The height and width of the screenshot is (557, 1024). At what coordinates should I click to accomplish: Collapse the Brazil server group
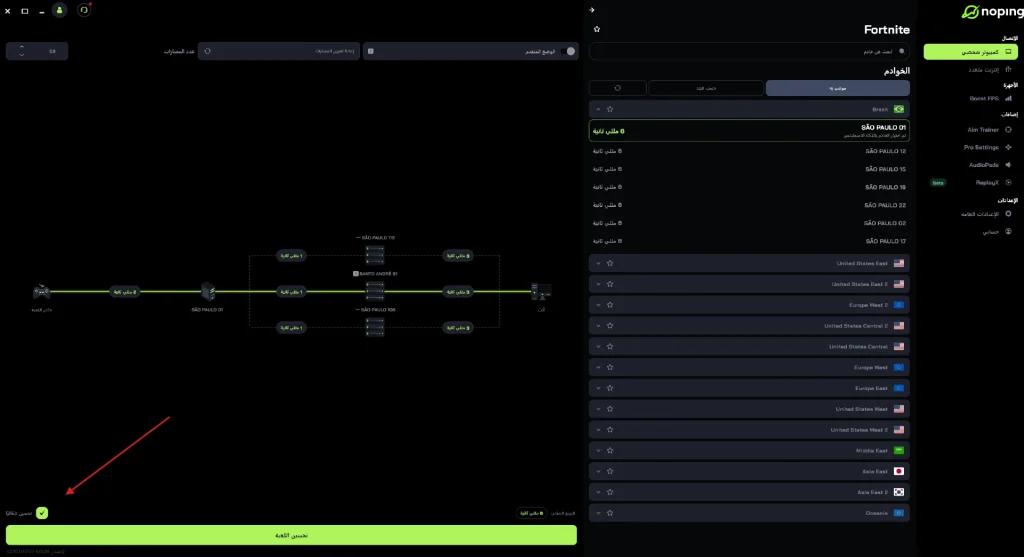point(598,109)
